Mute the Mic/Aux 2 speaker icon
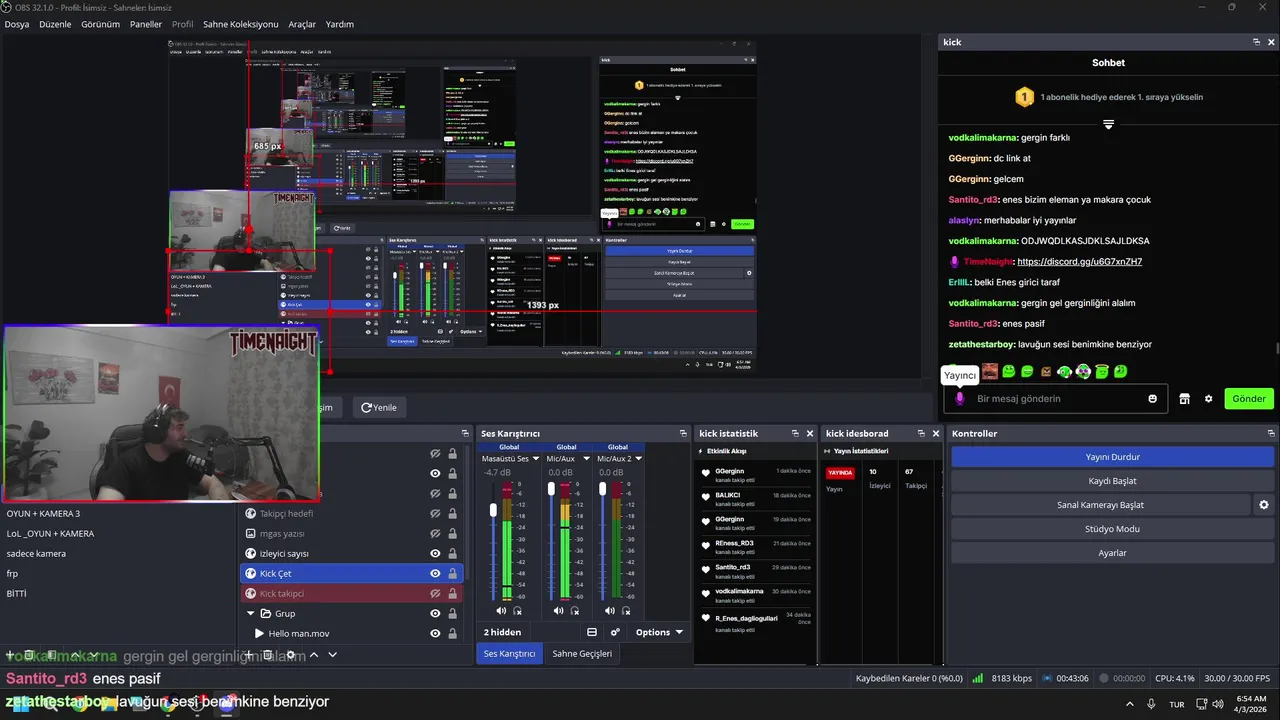The image size is (1280, 720). [610, 610]
